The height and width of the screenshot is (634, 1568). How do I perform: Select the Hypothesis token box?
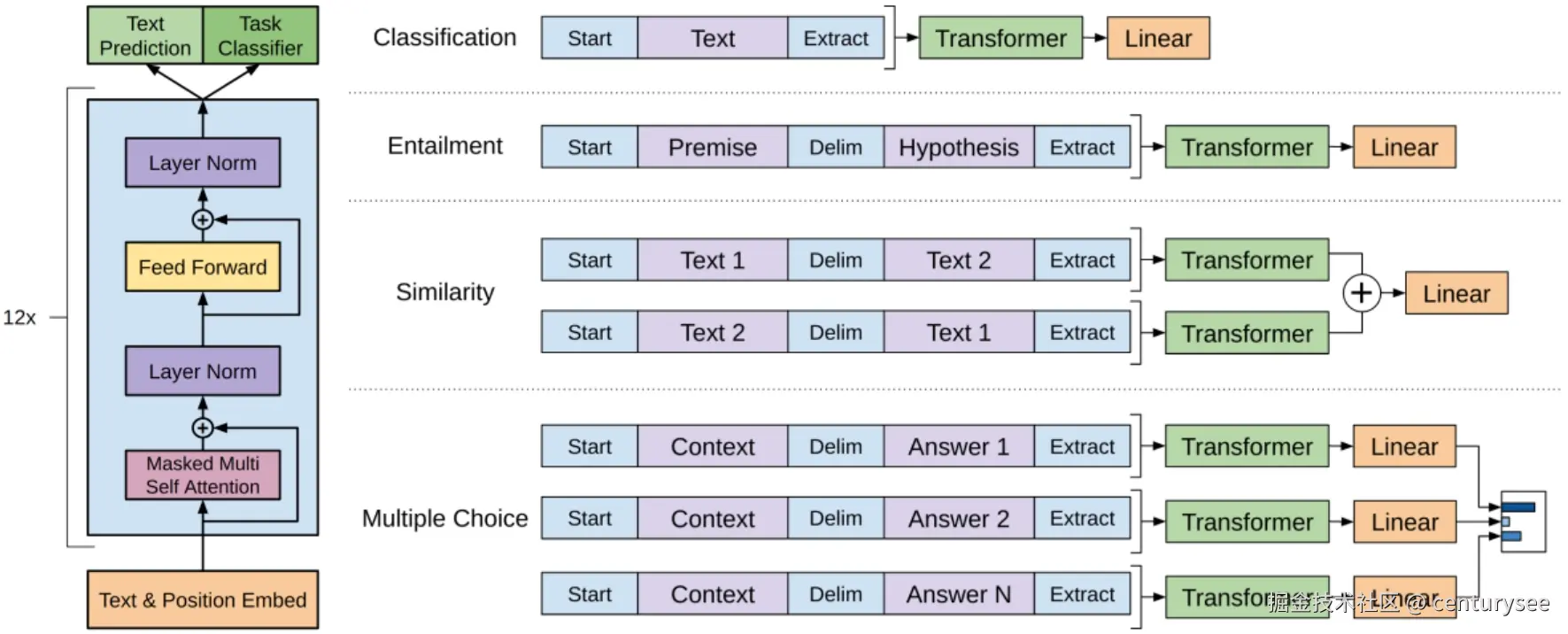[958, 147]
